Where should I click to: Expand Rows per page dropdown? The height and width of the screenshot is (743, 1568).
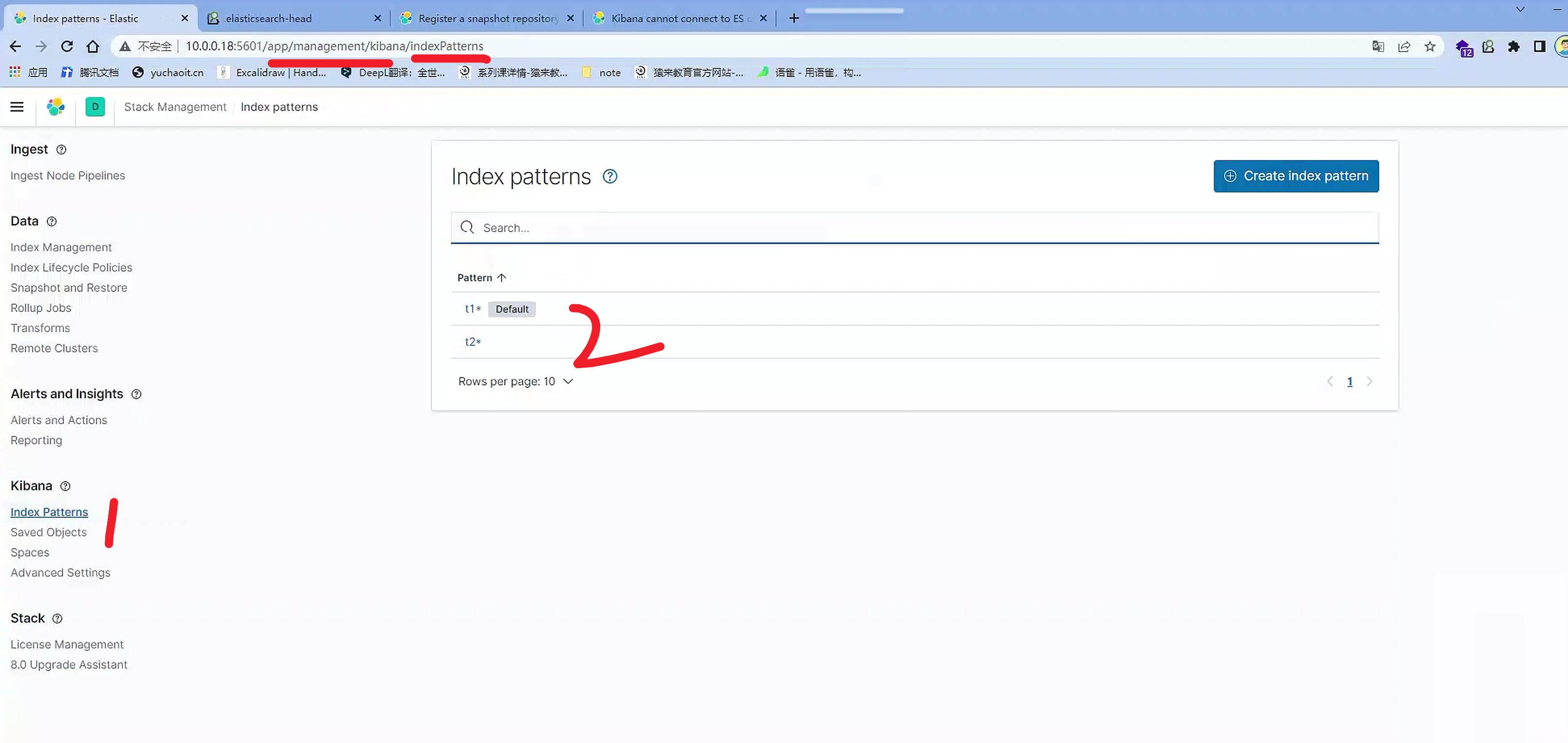[x=515, y=381]
